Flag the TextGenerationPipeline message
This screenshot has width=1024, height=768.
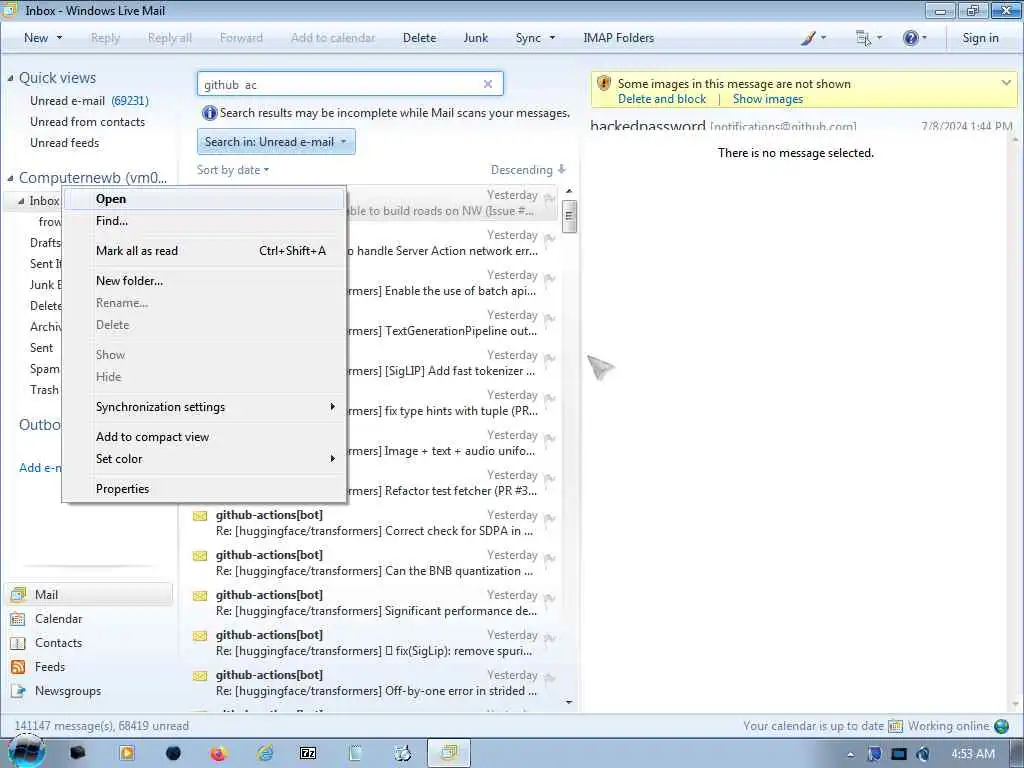549,319
